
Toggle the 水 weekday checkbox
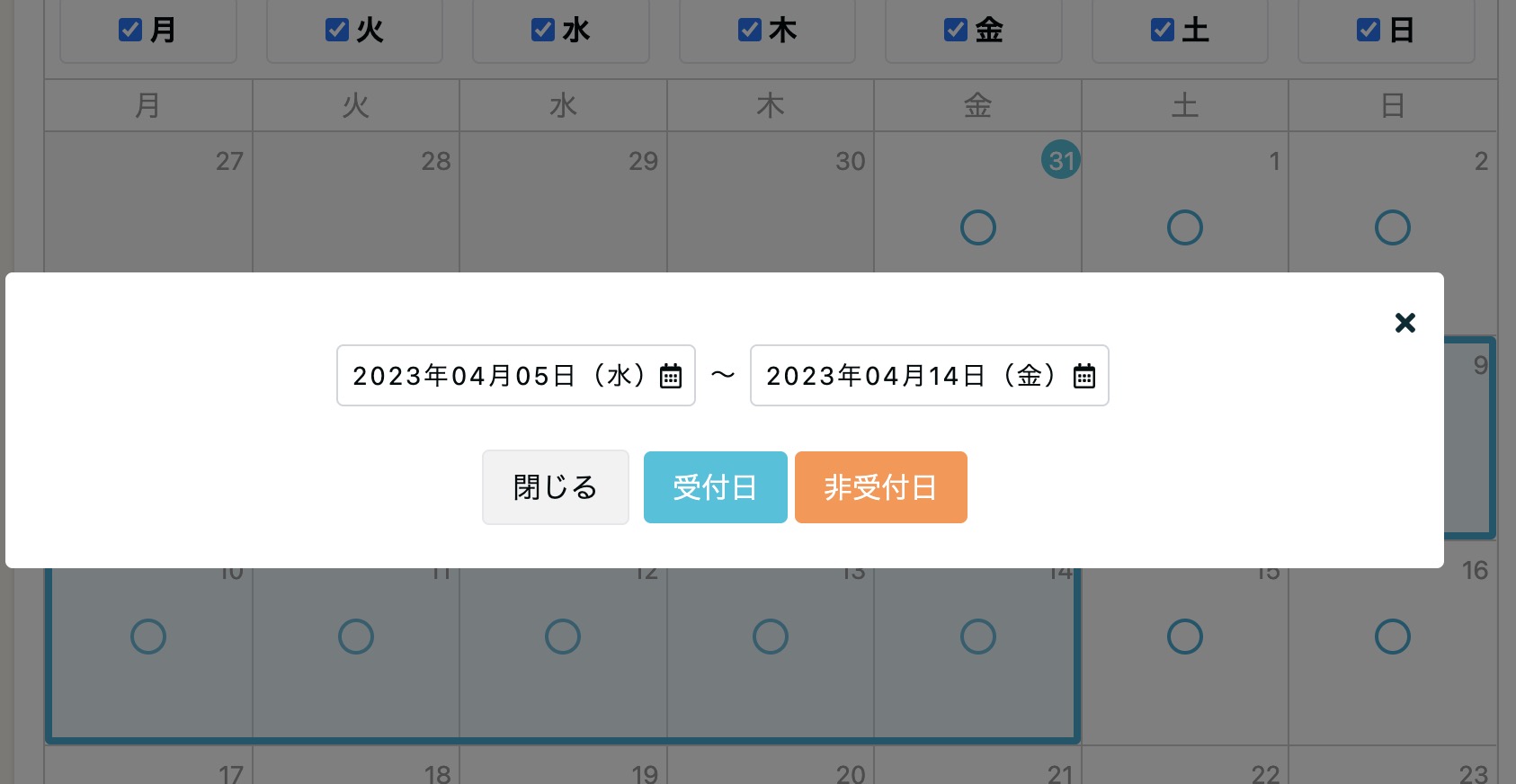point(543,30)
